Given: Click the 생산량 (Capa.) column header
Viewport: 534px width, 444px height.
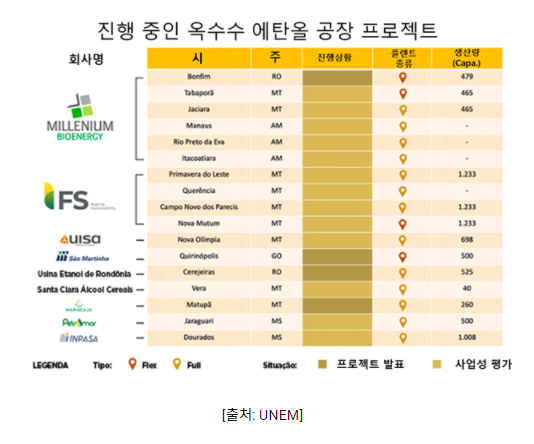Looking at the screenshot, I should point(467,58).
